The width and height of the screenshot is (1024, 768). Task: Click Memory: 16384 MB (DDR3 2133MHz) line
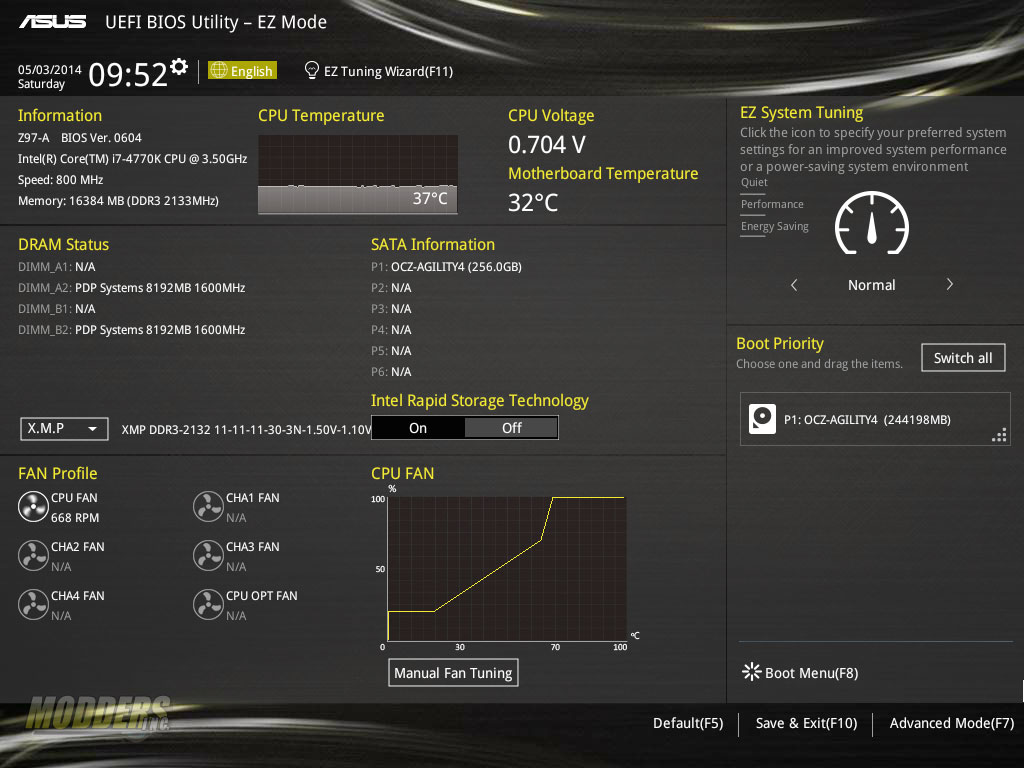[118, 200]
